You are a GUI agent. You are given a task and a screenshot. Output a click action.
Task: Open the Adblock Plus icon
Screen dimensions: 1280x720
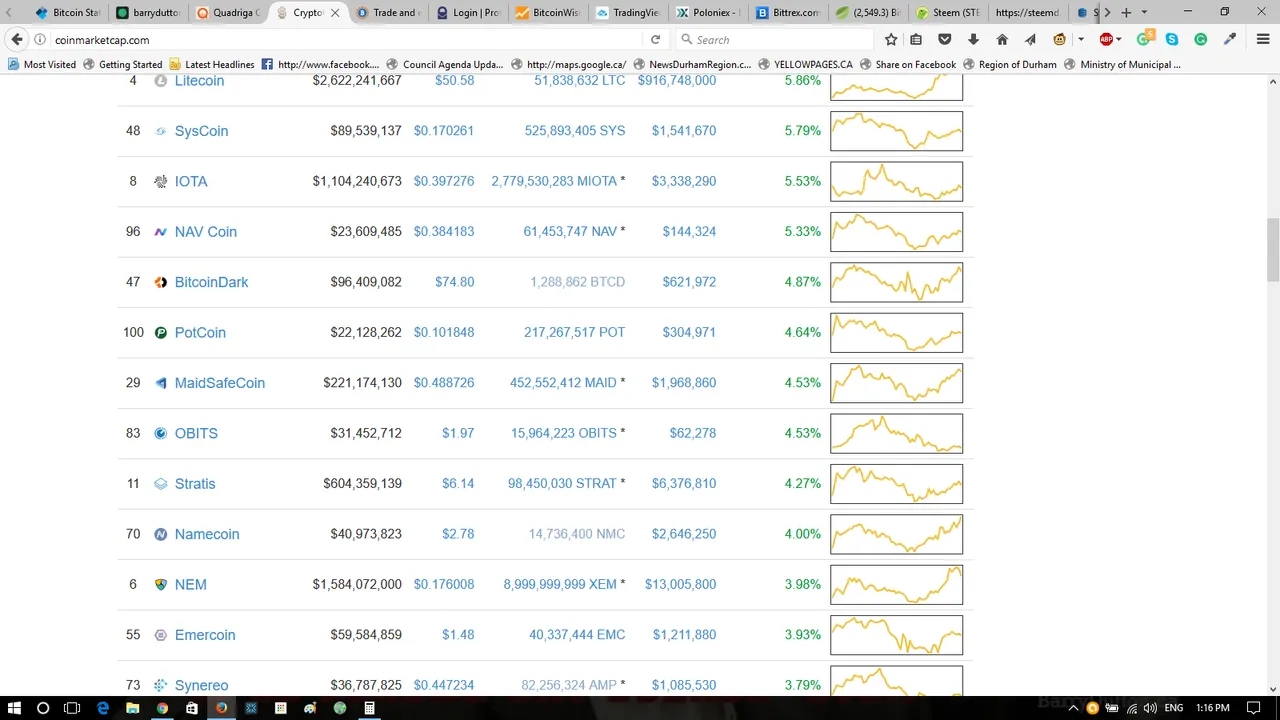click(1106, 40)
